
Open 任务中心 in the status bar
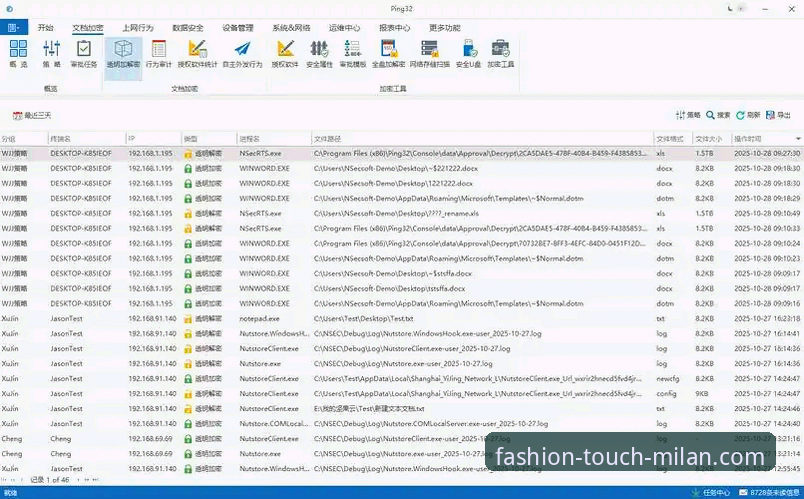pos(711,493)
